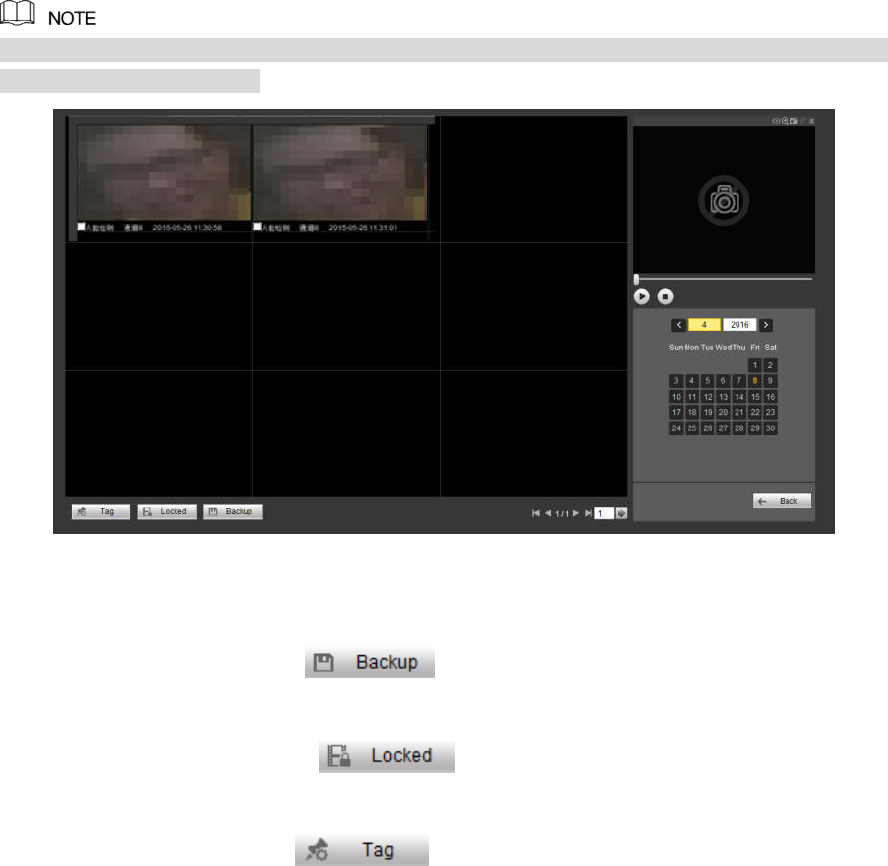
Task: Select day 26 in the calendar
Action: coord(707,428)
